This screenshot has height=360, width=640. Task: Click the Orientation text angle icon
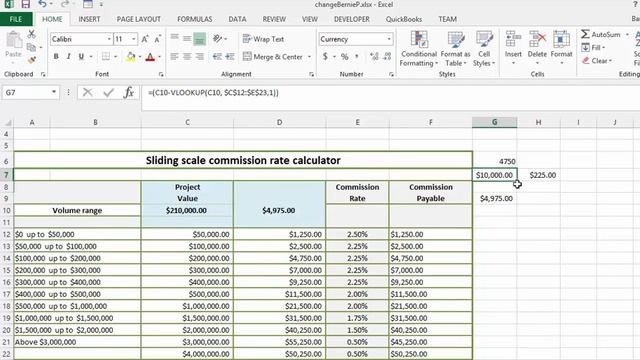tap(218, 39)
